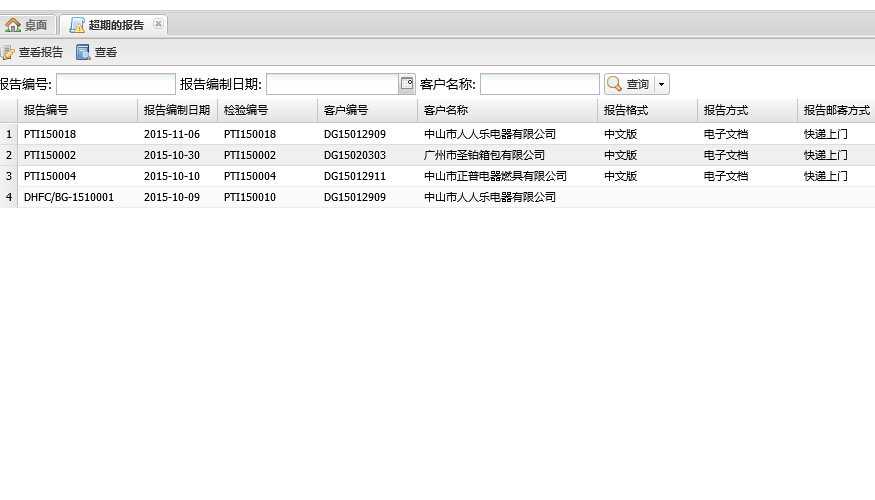The image size is (875, 500).
Task: Switch to the 桌面 tab
Action: [x=35, y=25]
